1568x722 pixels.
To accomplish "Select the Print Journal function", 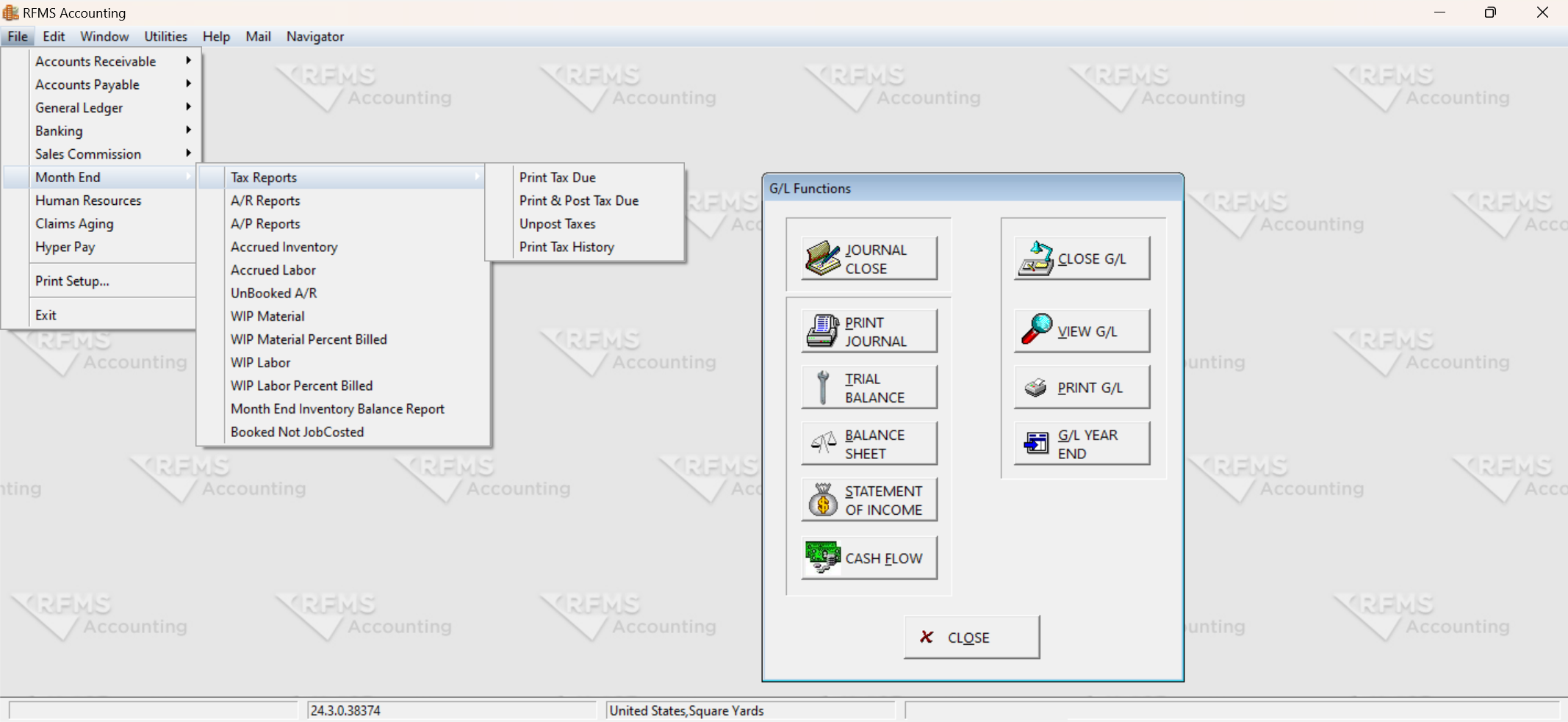I will 868,331.
